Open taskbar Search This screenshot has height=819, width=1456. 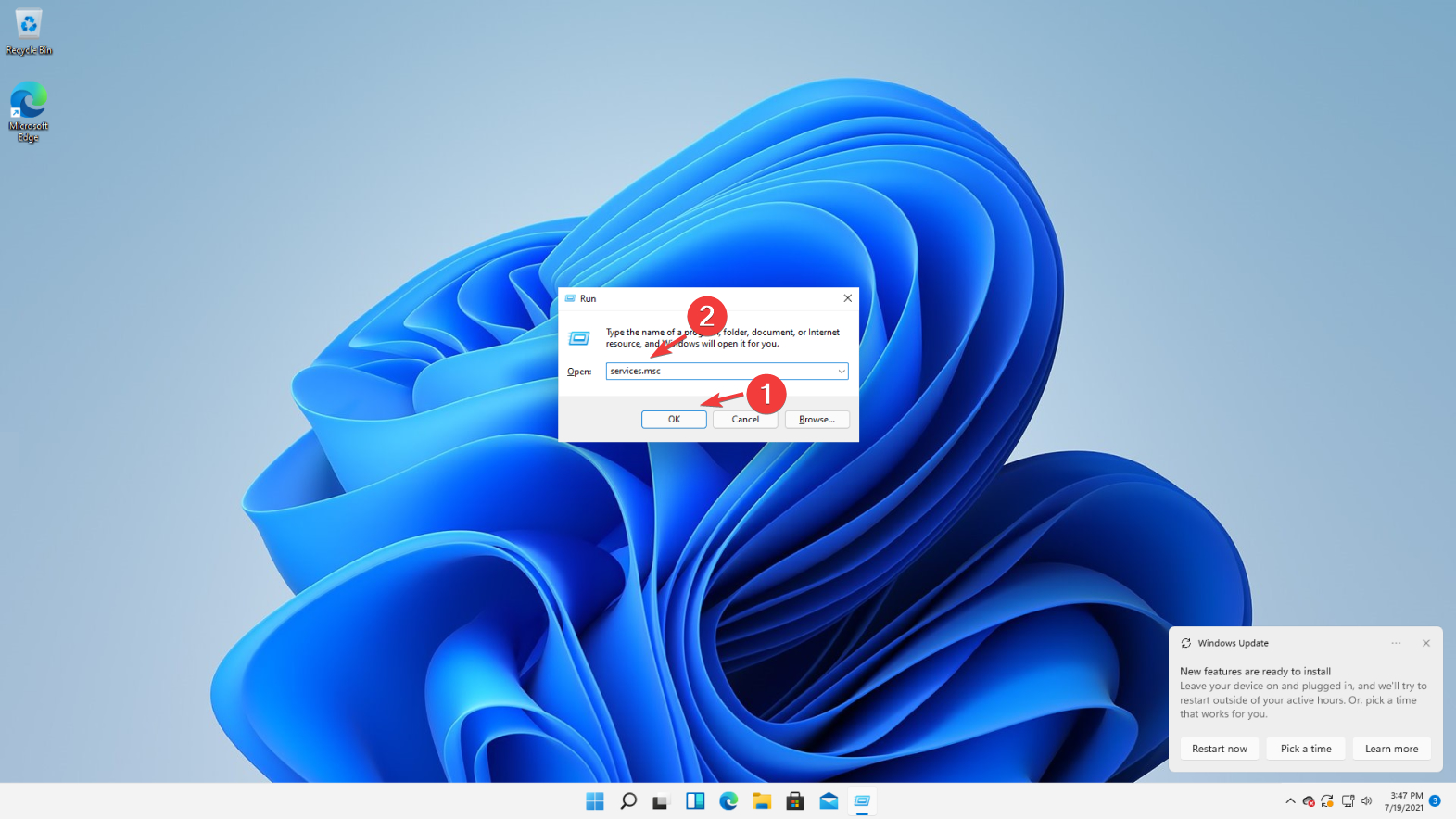pos(628,801)
